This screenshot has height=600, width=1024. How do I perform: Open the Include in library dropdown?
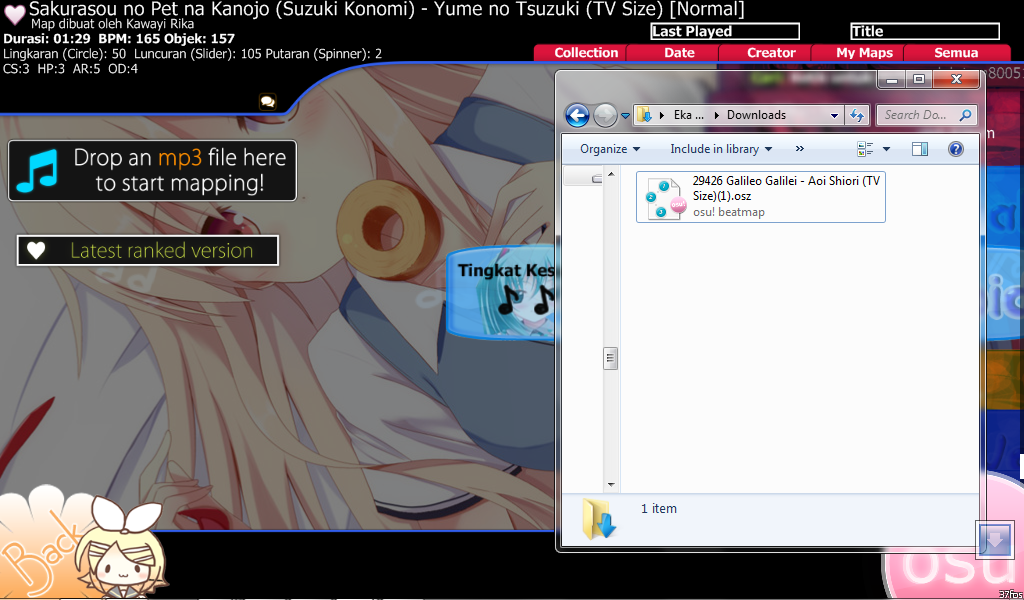721,149
